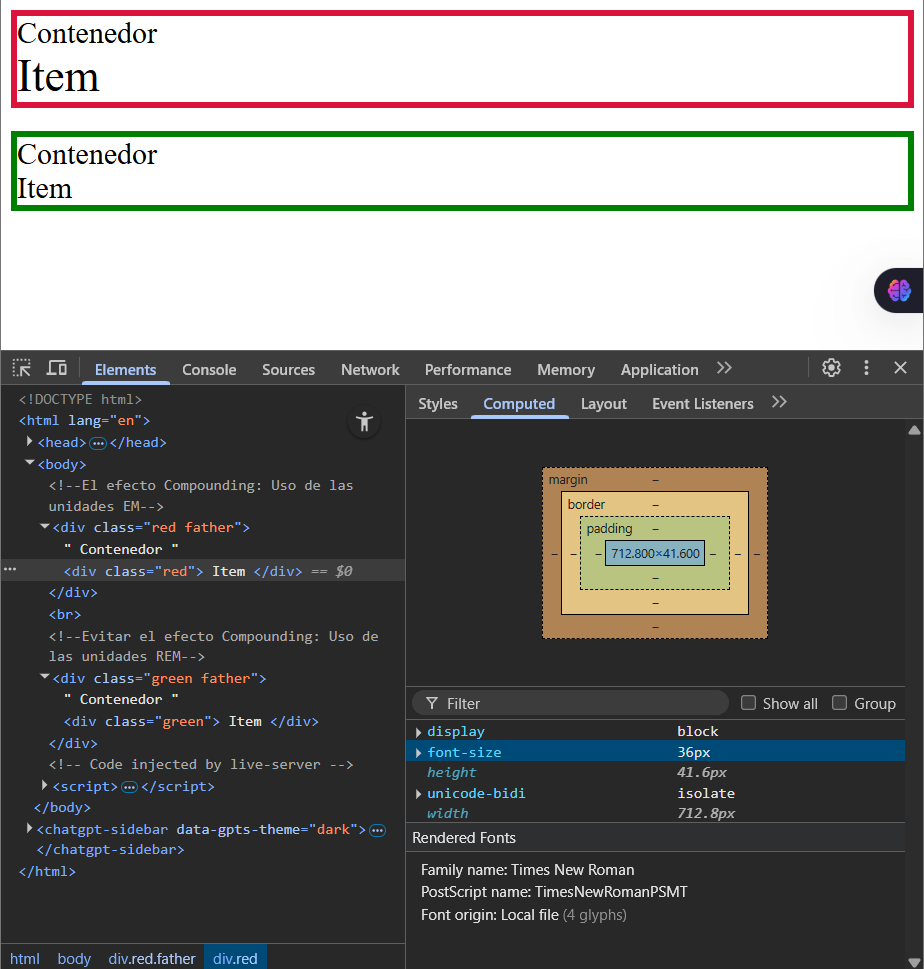
Task: Open the DevTools three-dot customize menu
Action: click(867, 368)
